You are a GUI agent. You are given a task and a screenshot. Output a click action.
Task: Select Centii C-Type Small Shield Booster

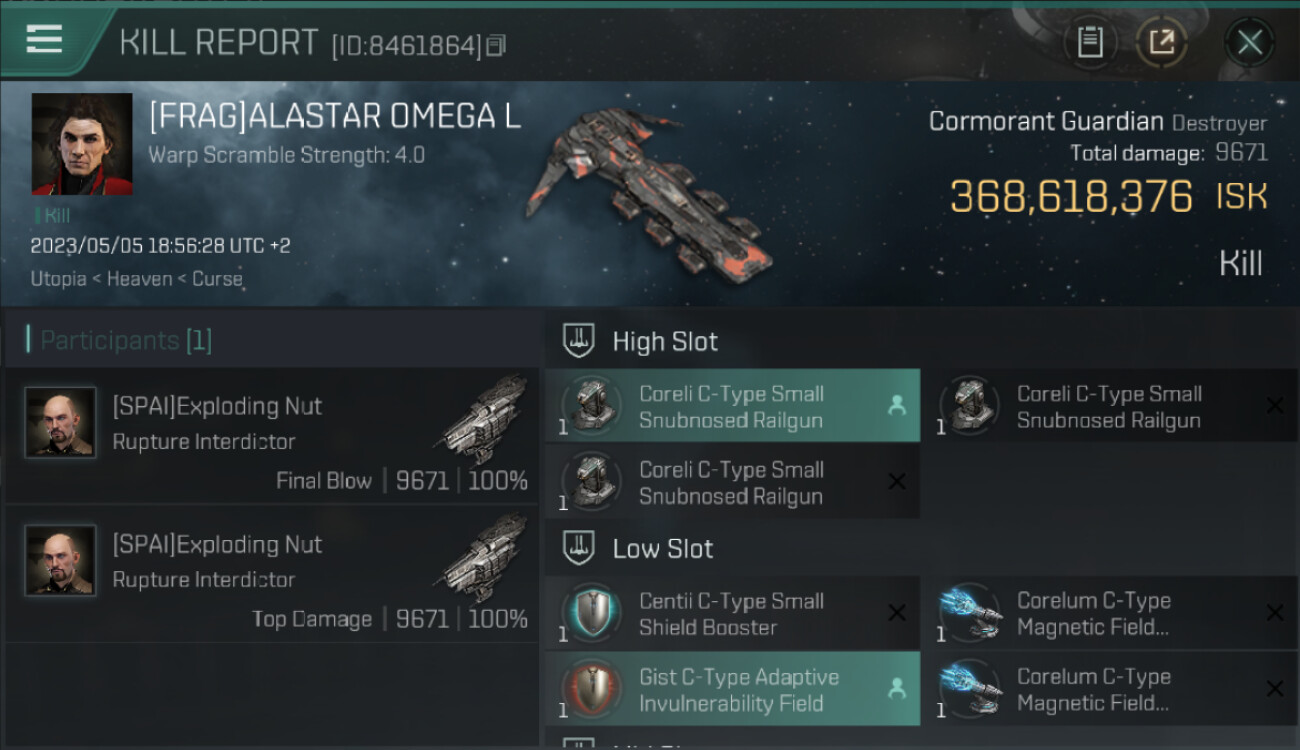pyautogui.click(x=732, y=613)
